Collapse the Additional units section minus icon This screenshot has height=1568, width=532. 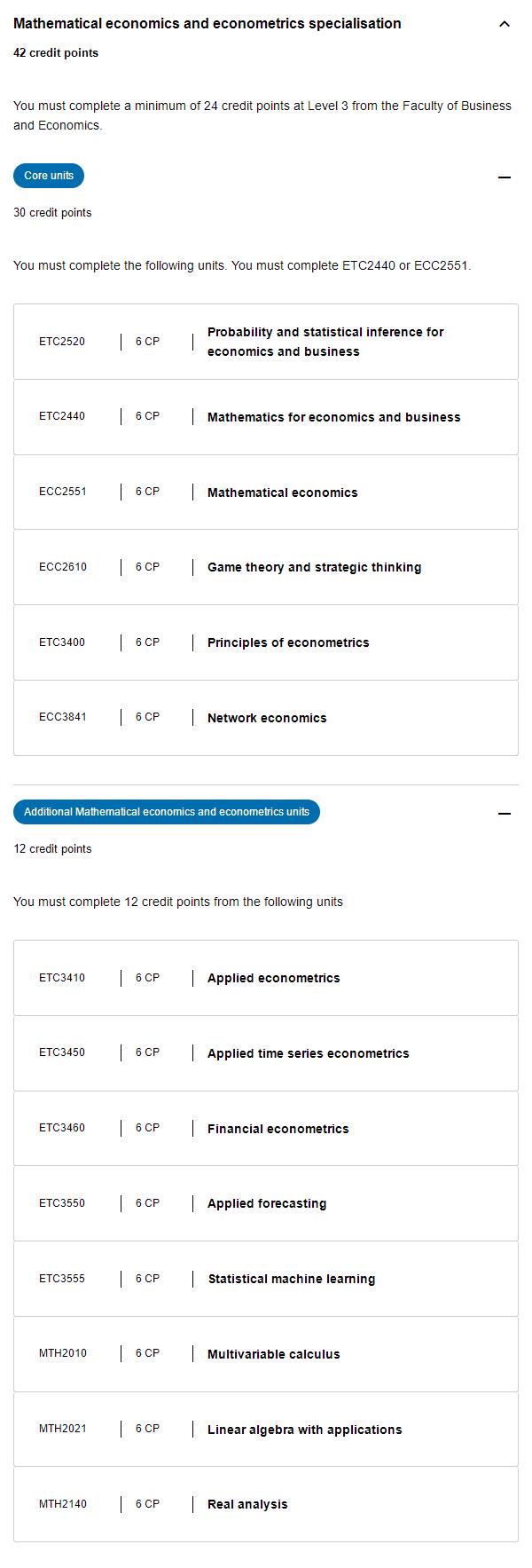pyautogui.click(x=505, y=814)
